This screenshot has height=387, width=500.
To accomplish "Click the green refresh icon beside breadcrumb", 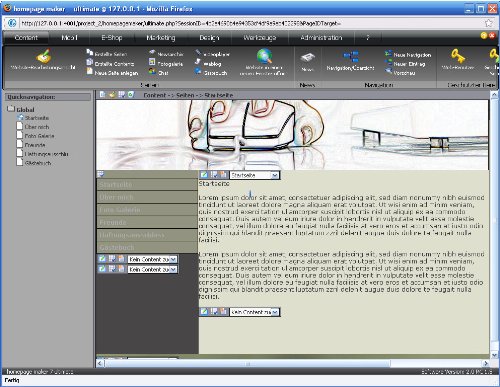I will [x=131, y=95].
